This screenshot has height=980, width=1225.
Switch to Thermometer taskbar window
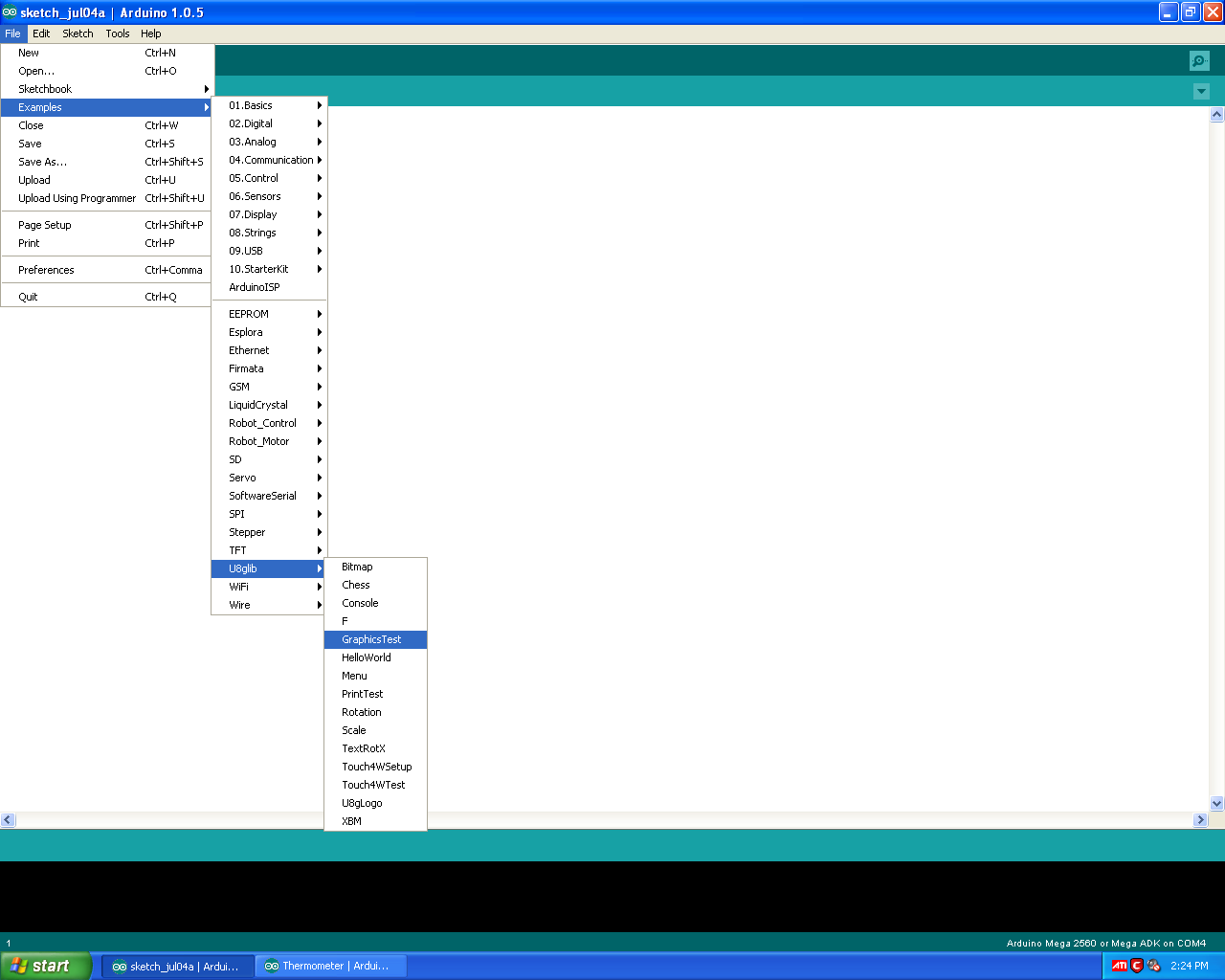tap(331, 967)
